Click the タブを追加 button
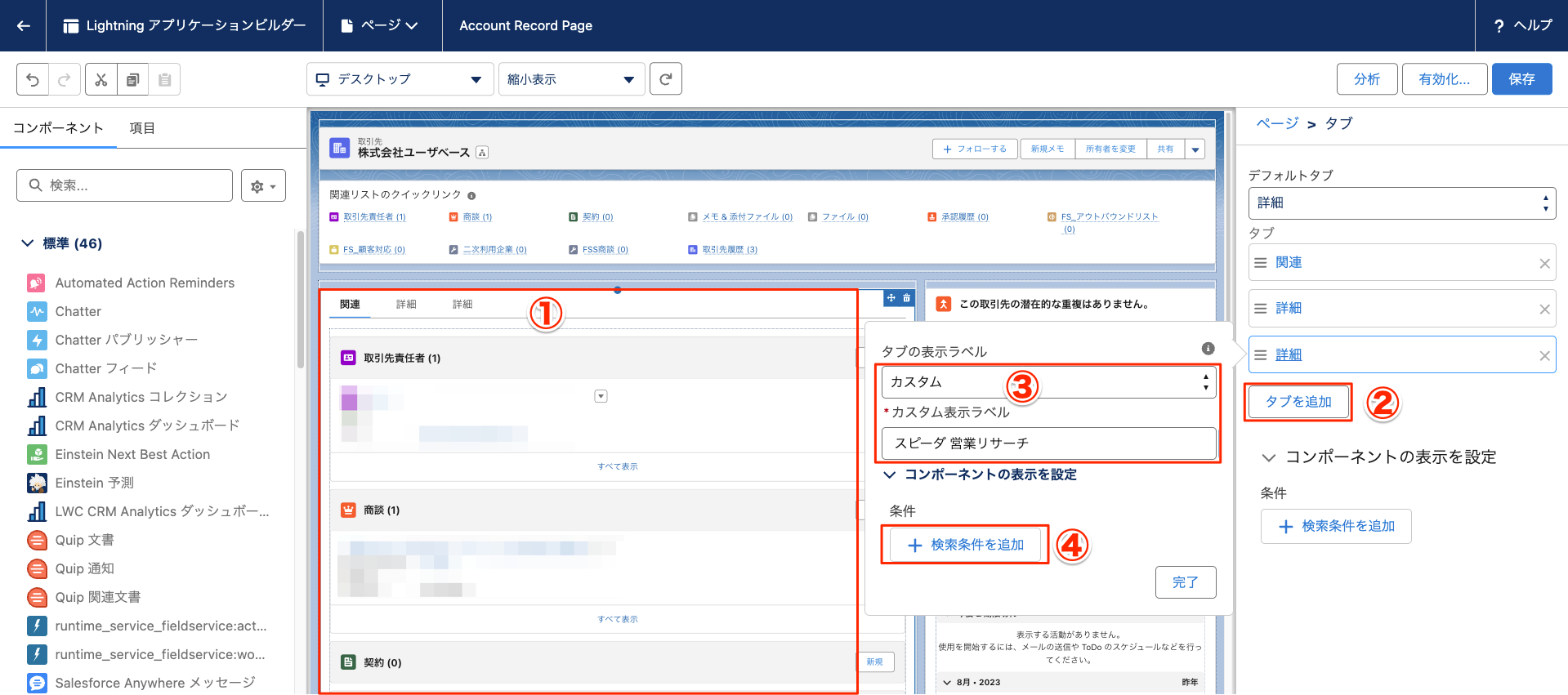This screenshot has width=1568, height=695. point(1298,402)
